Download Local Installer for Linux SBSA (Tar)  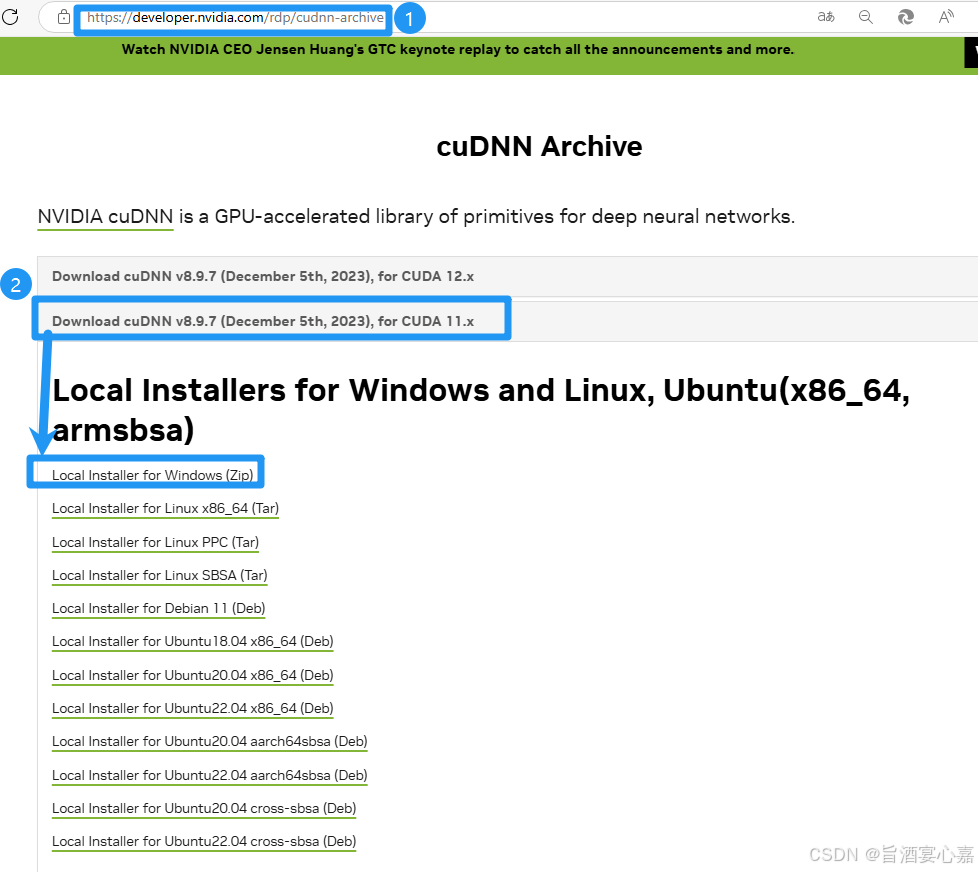160,575
